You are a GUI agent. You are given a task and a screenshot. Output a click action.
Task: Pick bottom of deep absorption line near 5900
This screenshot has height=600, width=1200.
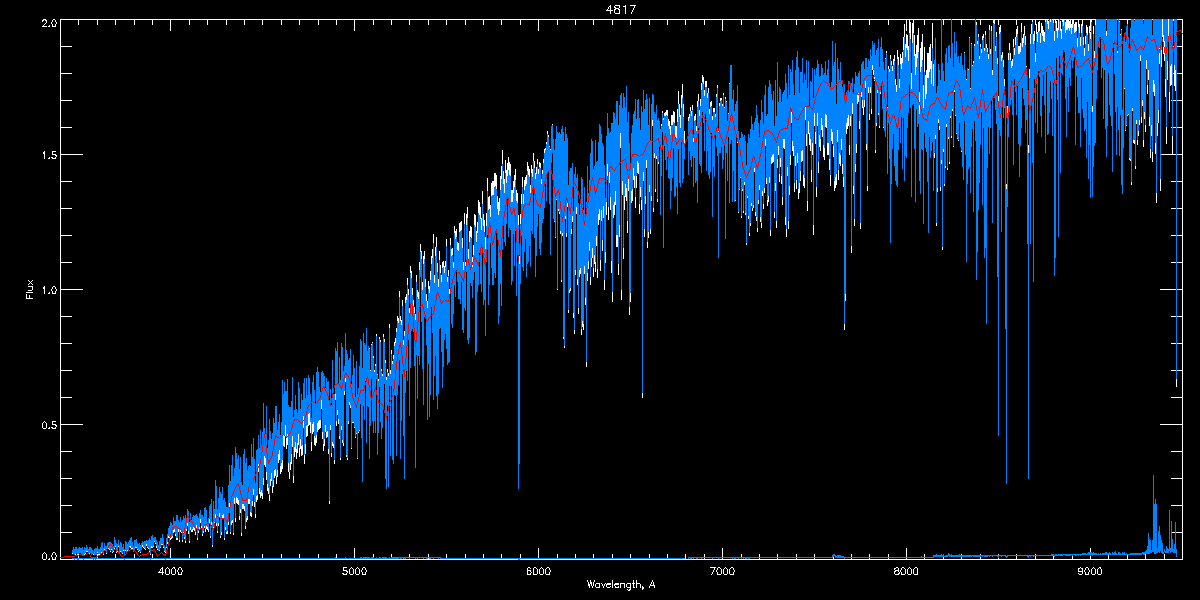[x=519, y=487]
